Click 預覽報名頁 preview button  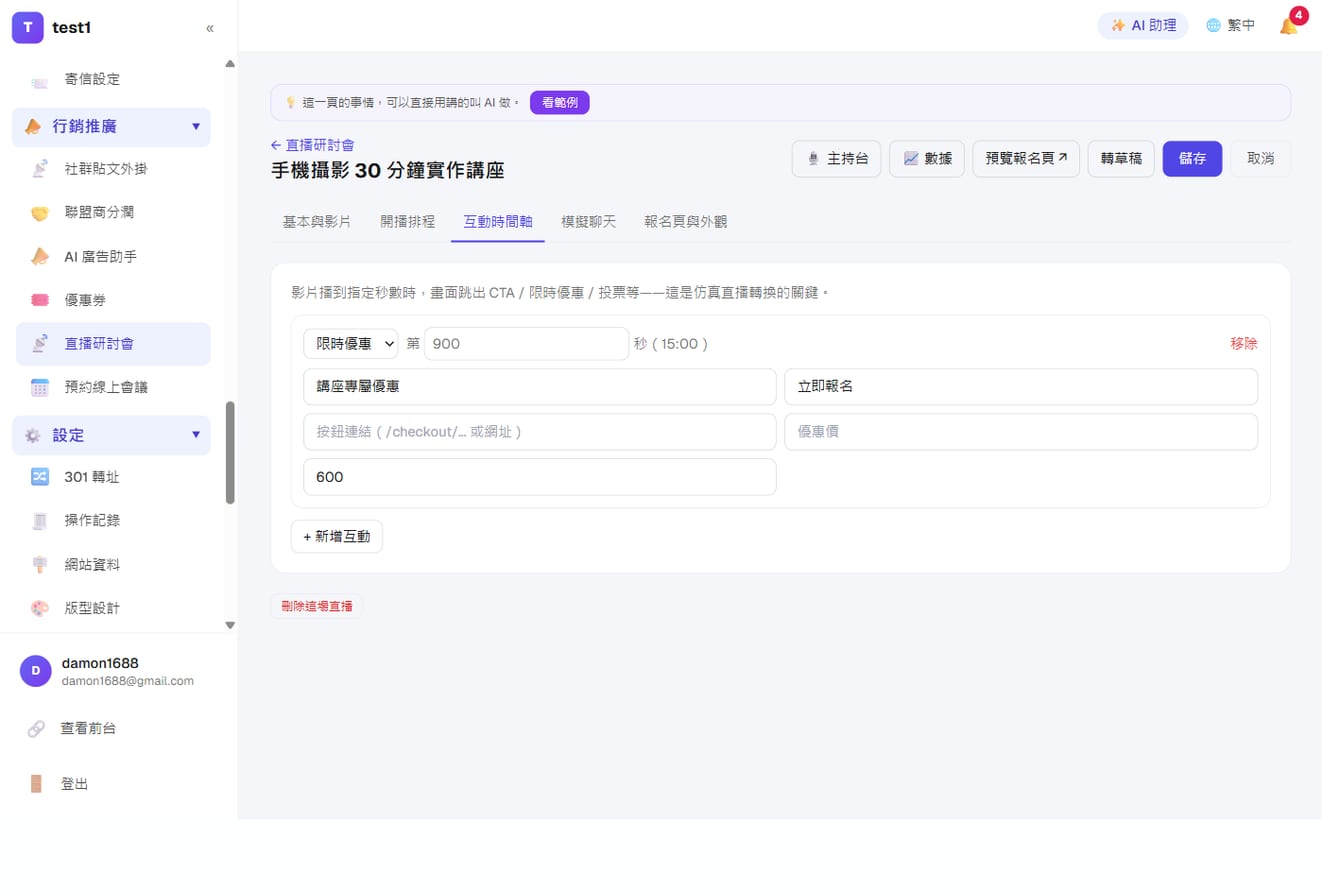1026,159
